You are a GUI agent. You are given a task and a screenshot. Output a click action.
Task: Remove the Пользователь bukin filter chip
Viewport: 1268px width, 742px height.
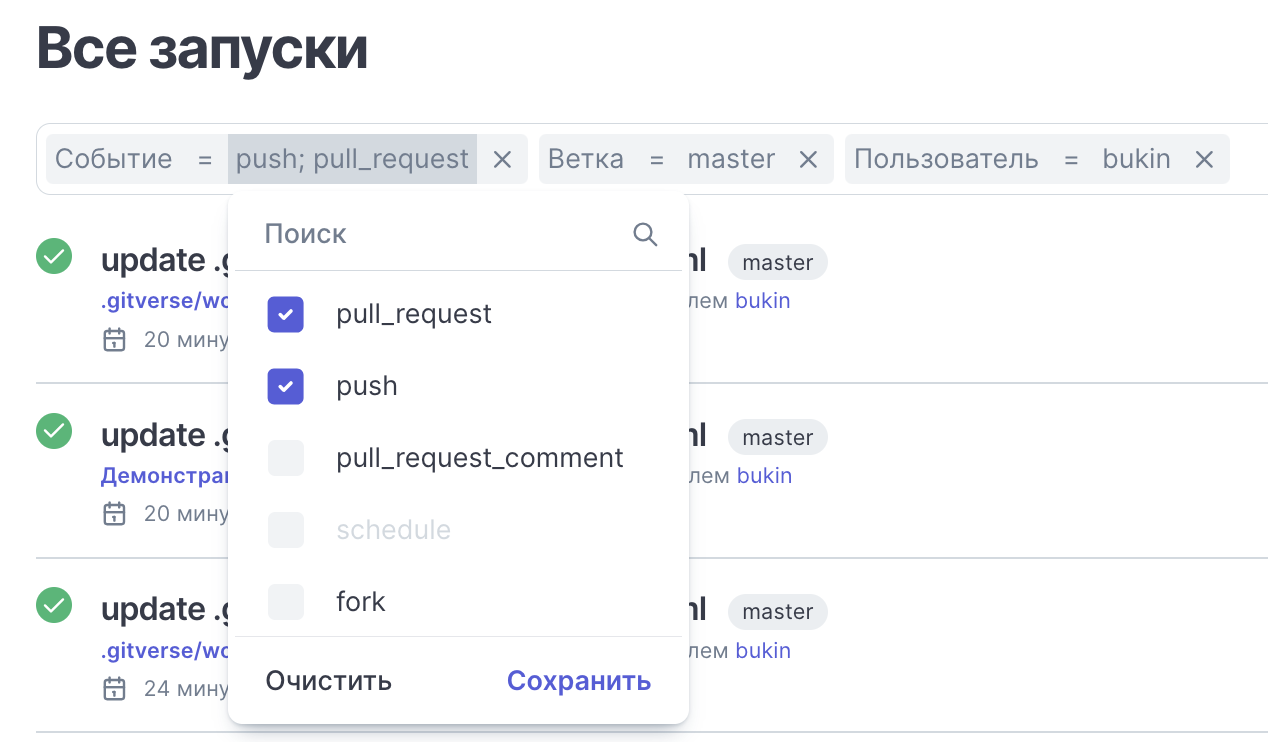pyautogui.click(x=1205, y=159)
